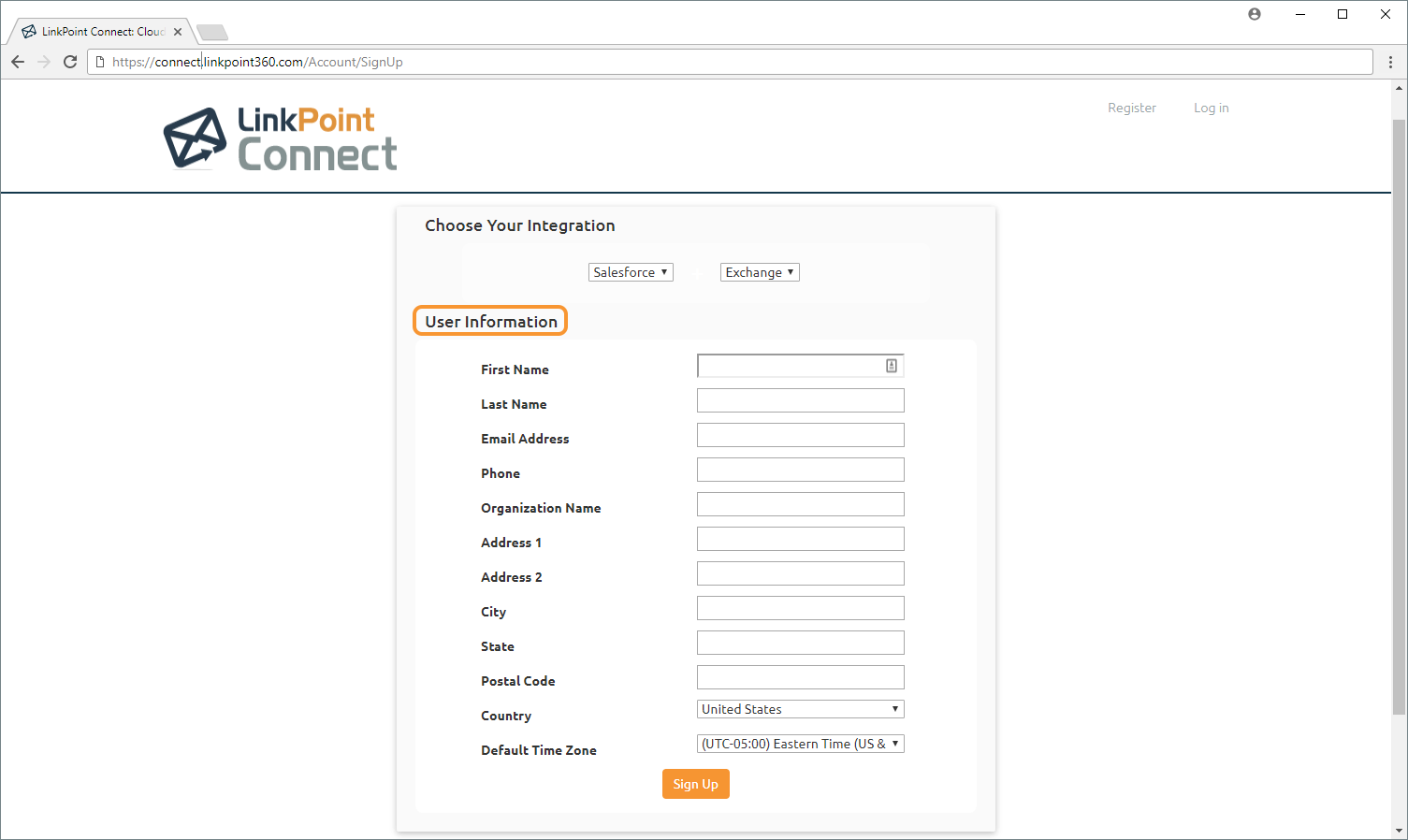Open the Exchange integration dropdown
Image resolution: width=1408 pixels, height=840 pixels.
pyautogui.click(x=760, y=272)
